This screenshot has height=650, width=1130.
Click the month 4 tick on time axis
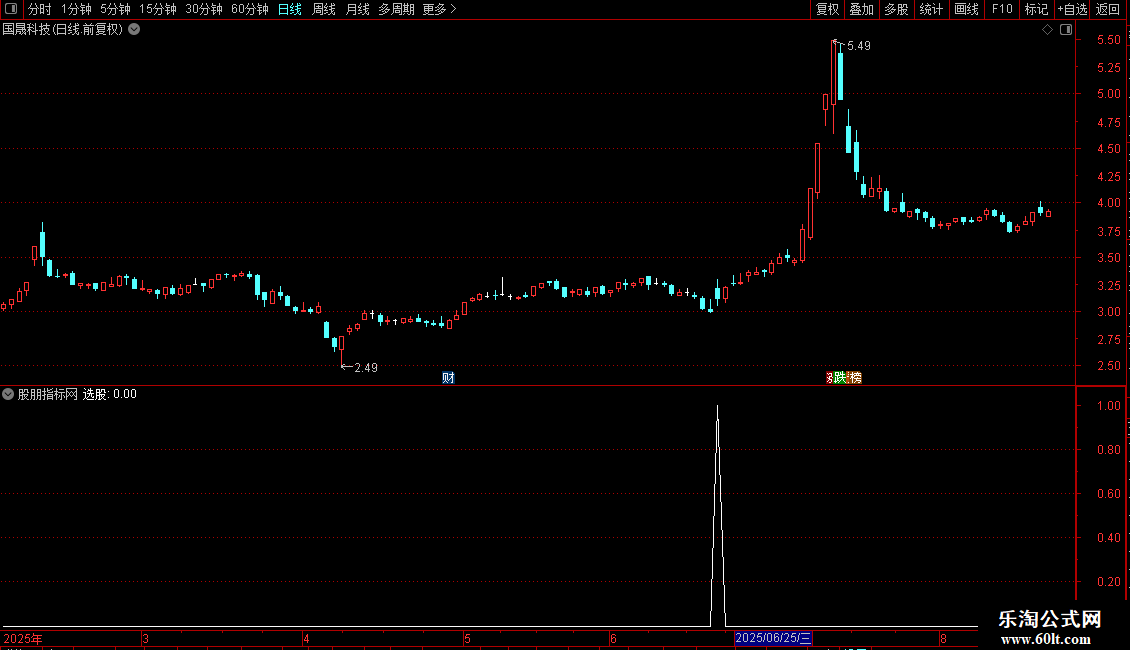tap(306, 638)
